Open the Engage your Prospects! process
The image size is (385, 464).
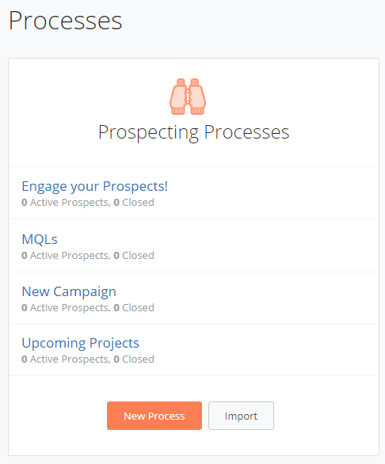[95, 186]
